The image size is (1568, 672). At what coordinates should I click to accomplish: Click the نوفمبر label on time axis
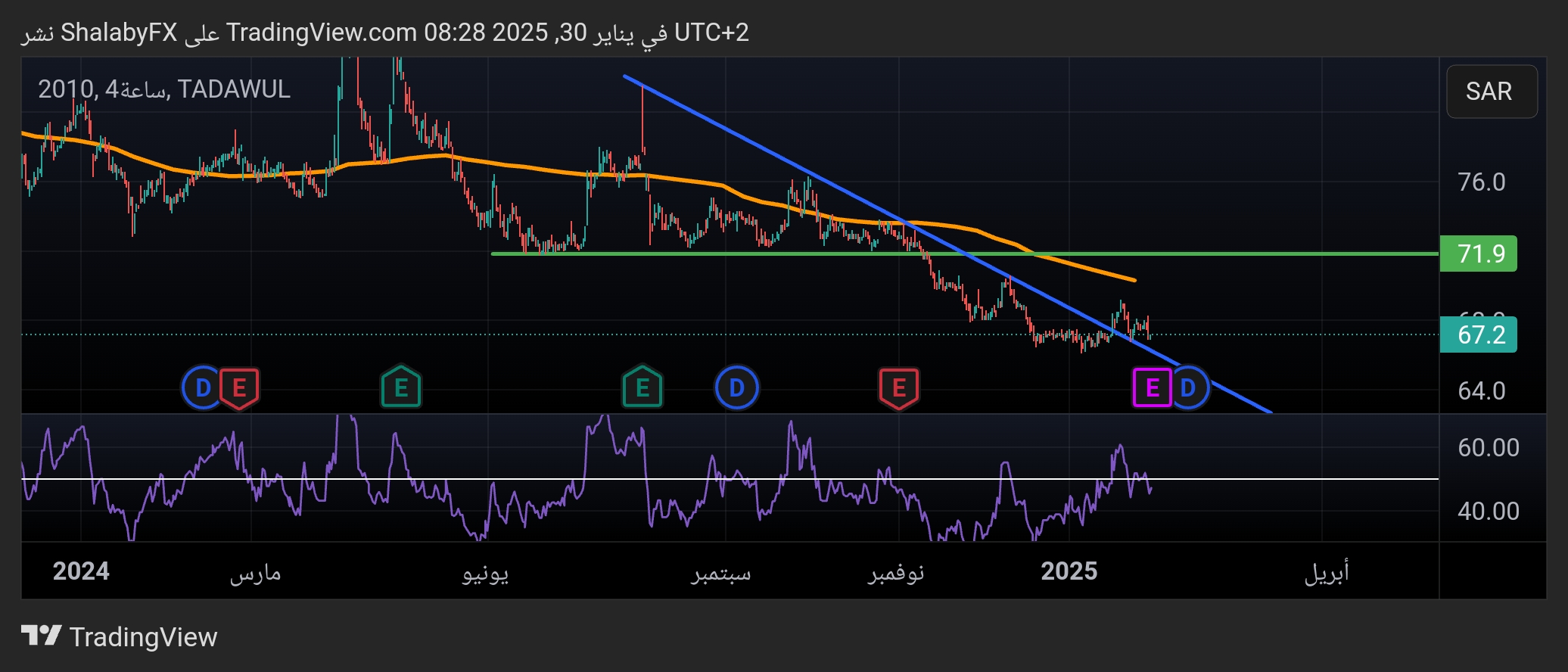(x=895, y=573)
